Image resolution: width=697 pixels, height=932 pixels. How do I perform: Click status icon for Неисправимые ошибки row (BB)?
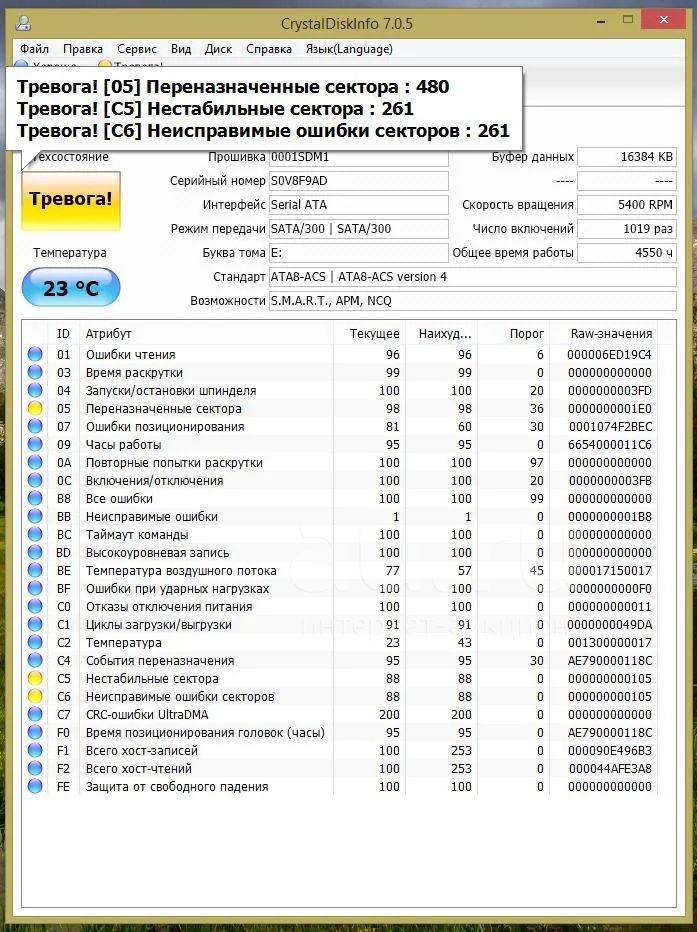pos(35,517)
